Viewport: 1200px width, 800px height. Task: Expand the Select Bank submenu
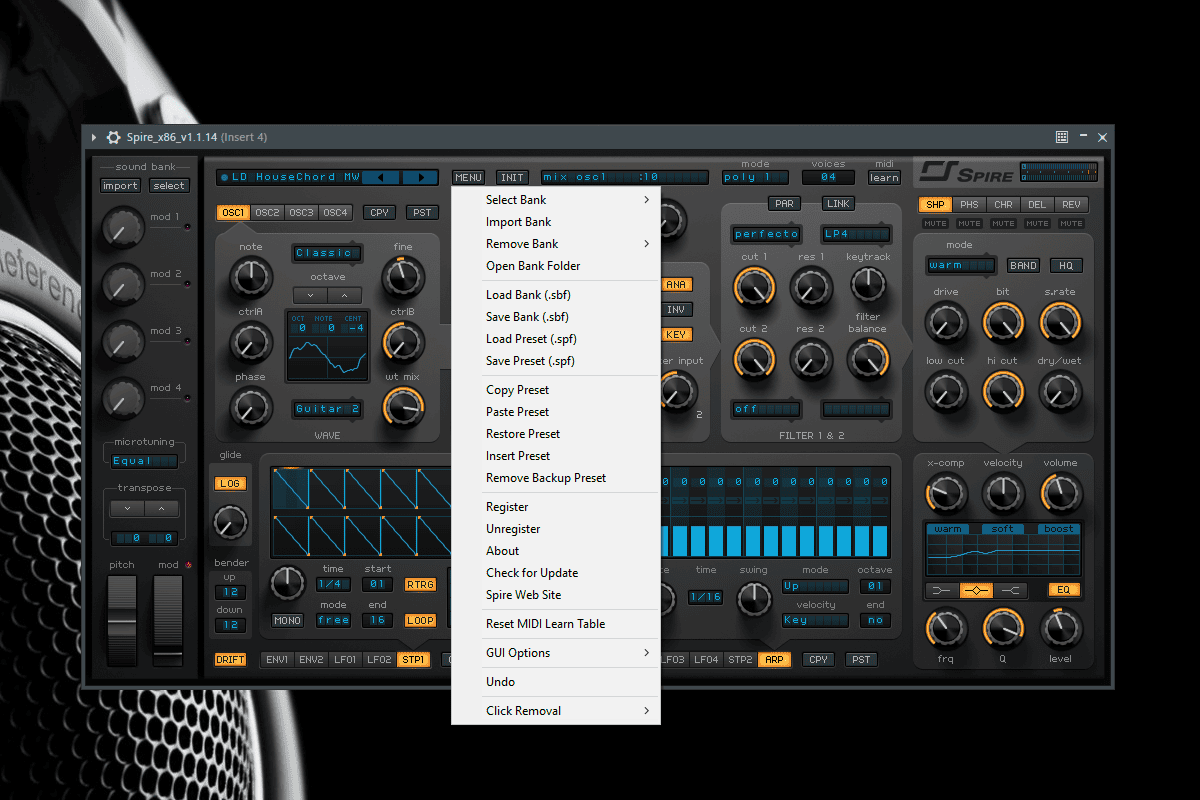click(x=556, y=200)
